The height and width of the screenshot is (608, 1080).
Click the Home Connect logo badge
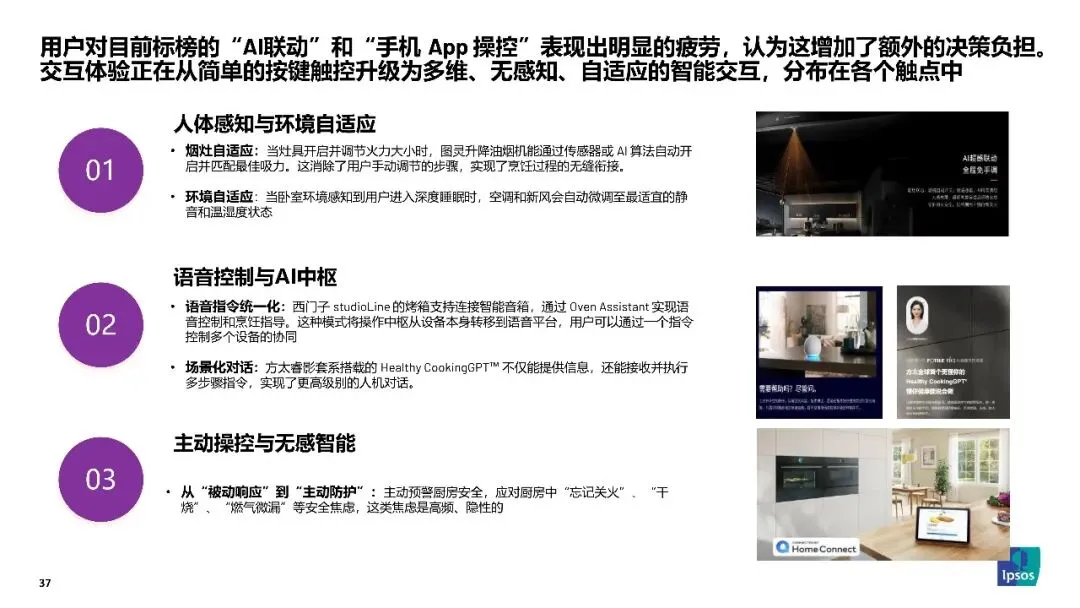(x=816, y=548)
